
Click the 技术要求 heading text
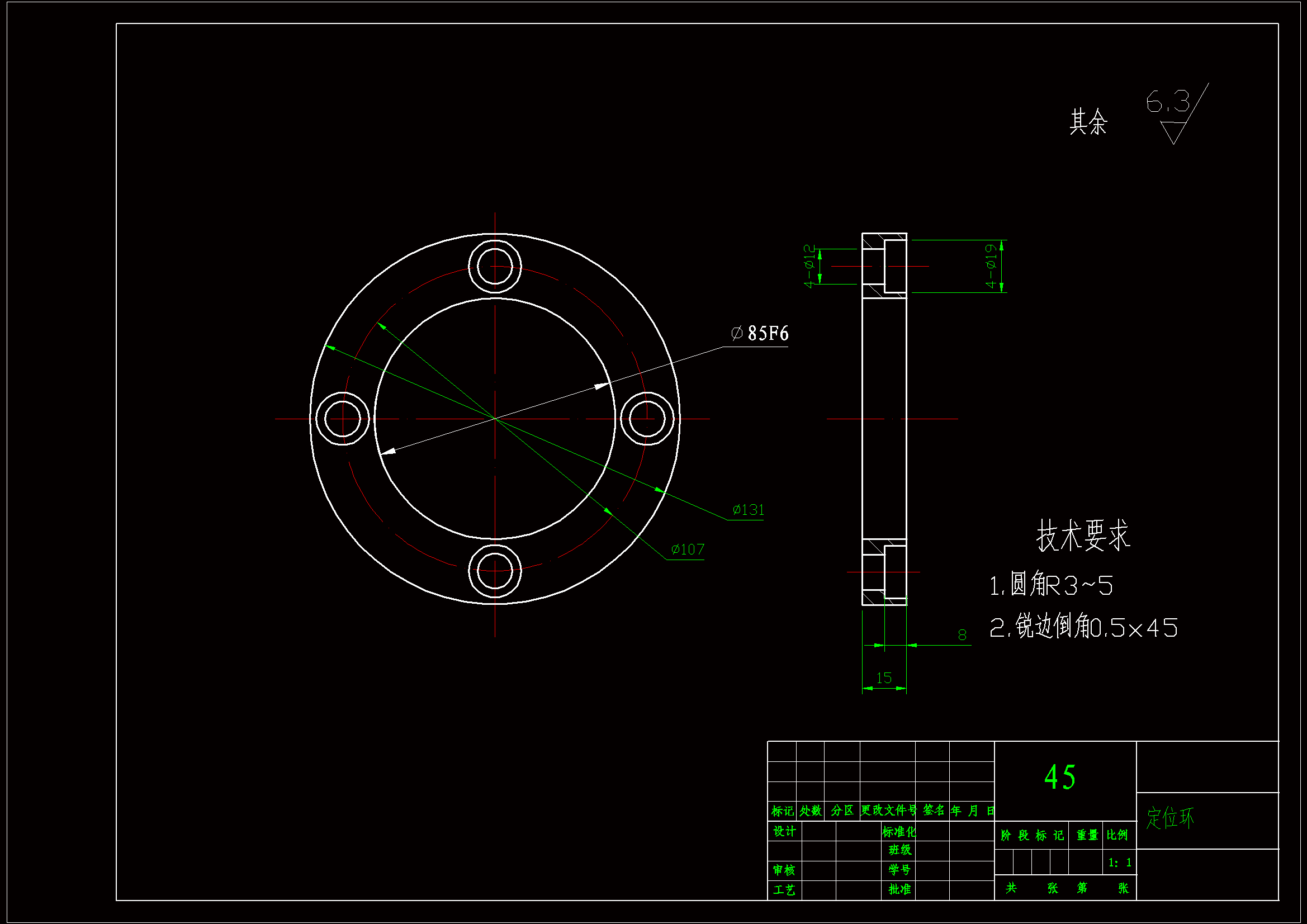[1083, 535]
